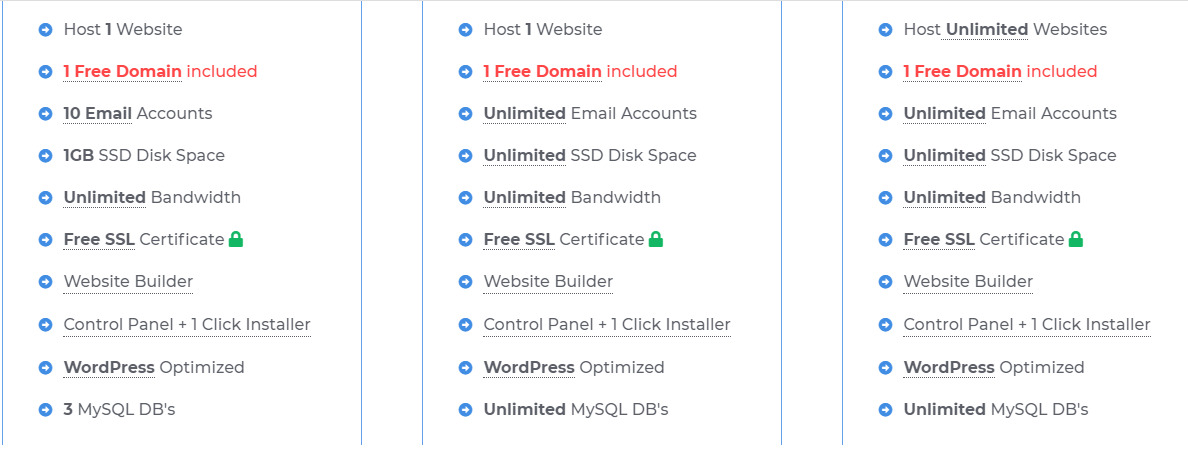
Task: Click the green SSL lock icon in the middle plan
Action: 656,239
